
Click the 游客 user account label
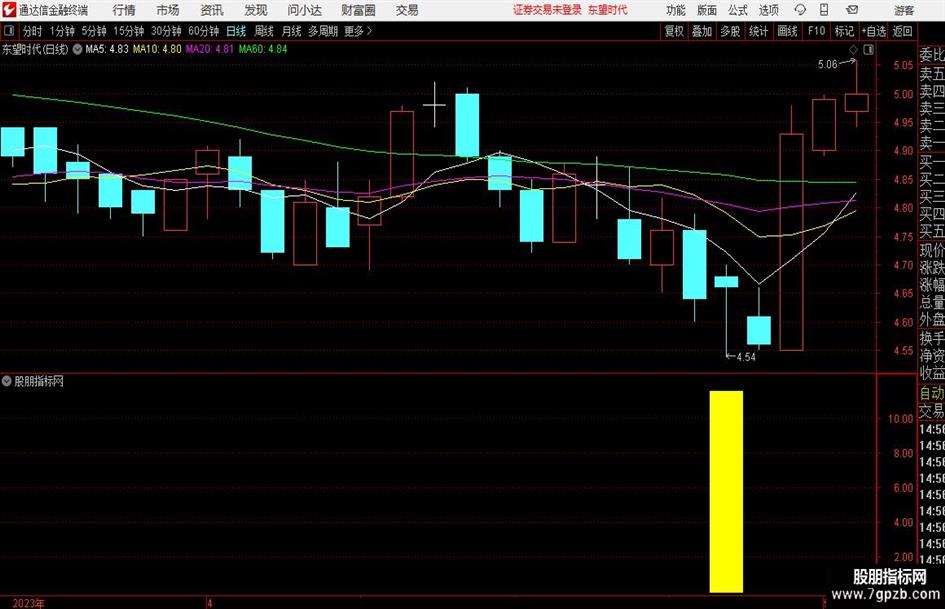(904, 10)
